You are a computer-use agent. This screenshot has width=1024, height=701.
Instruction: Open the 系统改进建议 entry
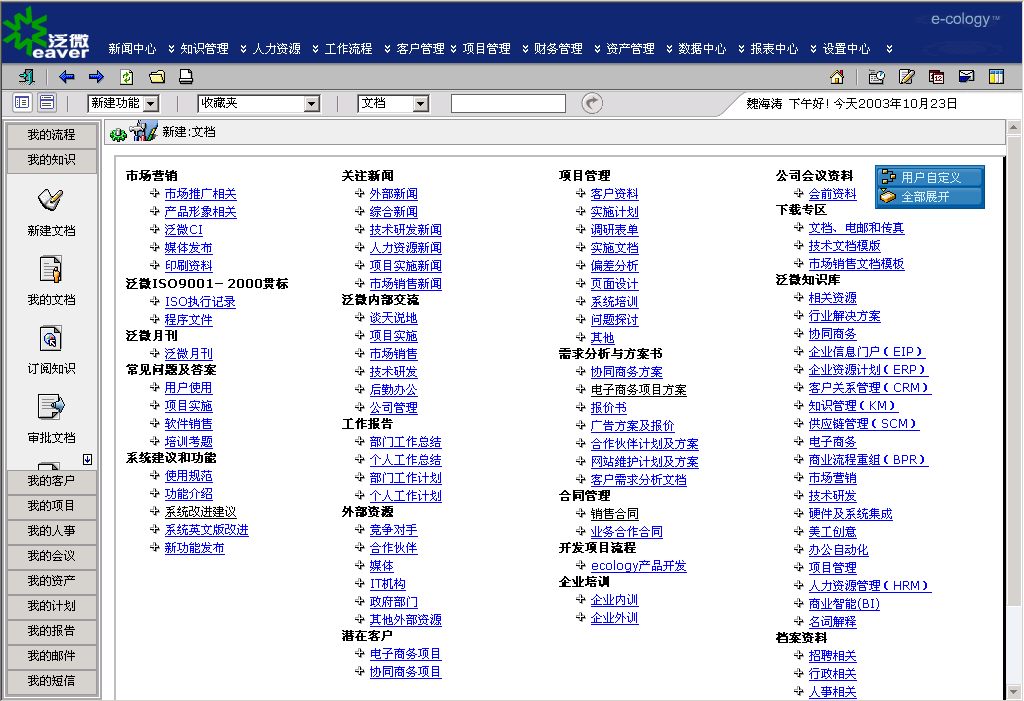pos(200,512)
